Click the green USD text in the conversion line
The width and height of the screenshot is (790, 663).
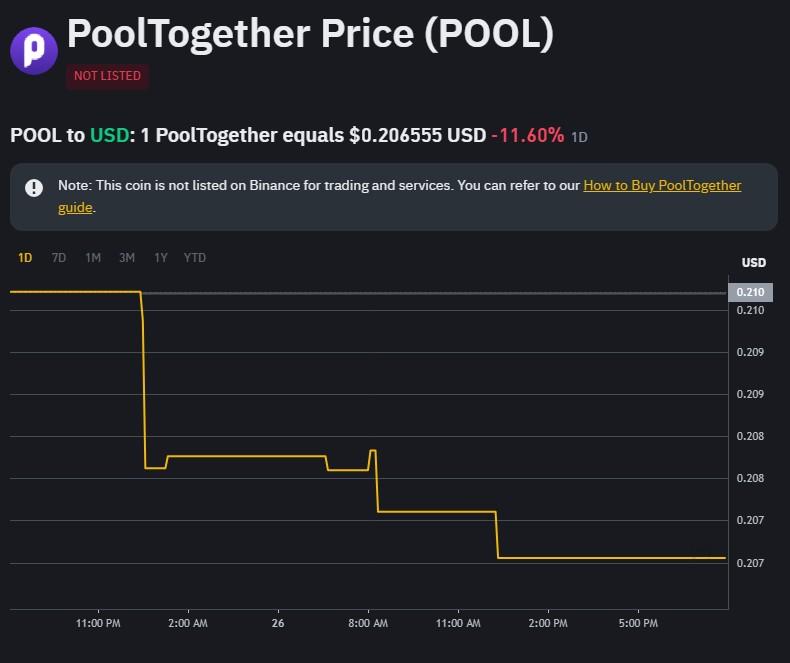(x=109, y=135)
